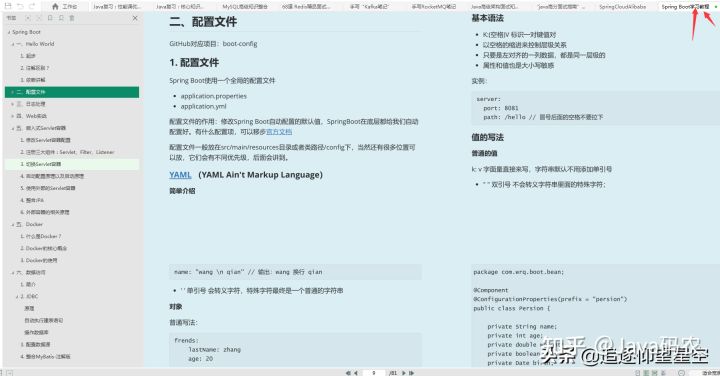Open the YAML hyperlink heading
Screen dimensions: 720x376
(180, 175)
